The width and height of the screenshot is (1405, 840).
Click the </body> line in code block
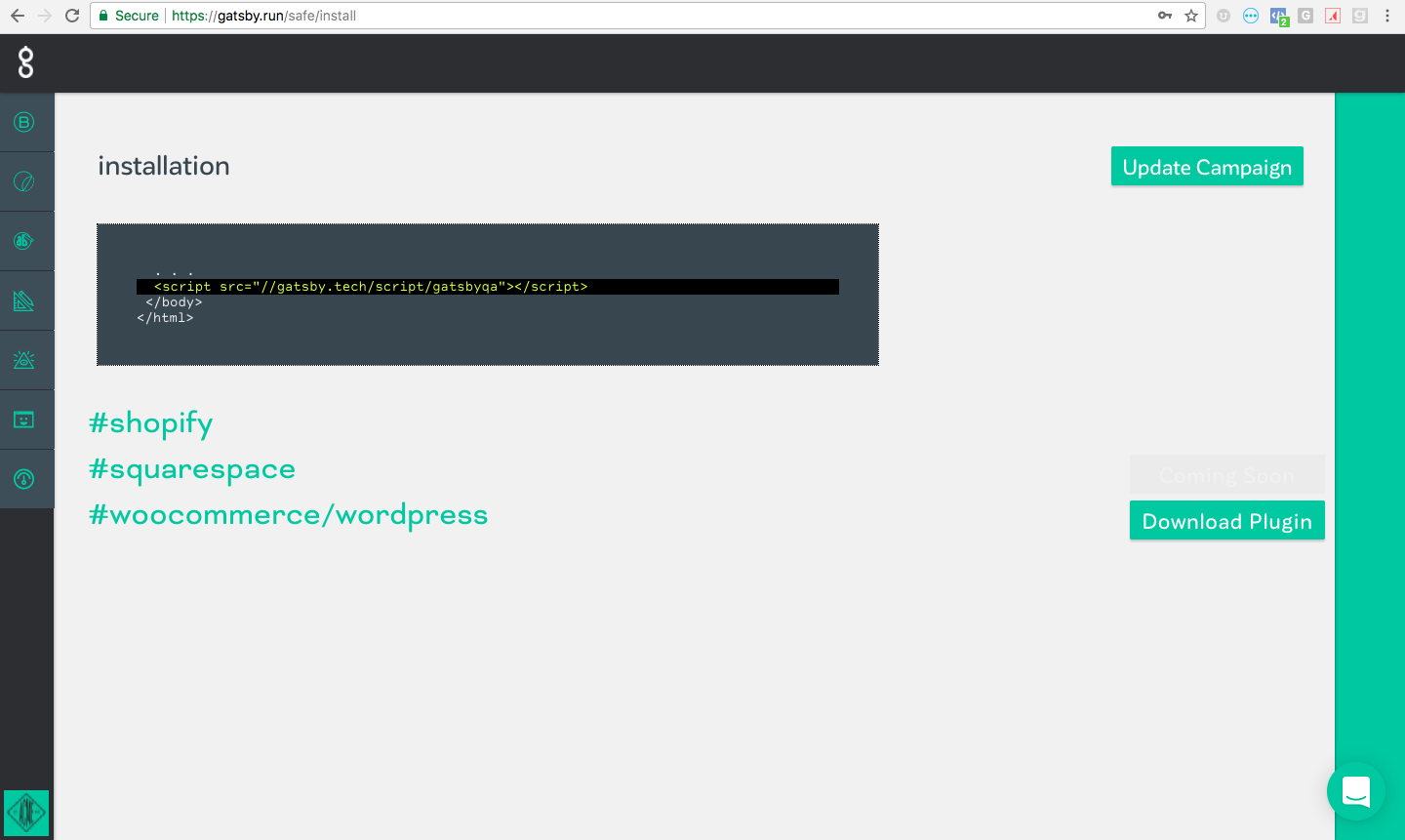pyautogui.click(x=174, y=302)
